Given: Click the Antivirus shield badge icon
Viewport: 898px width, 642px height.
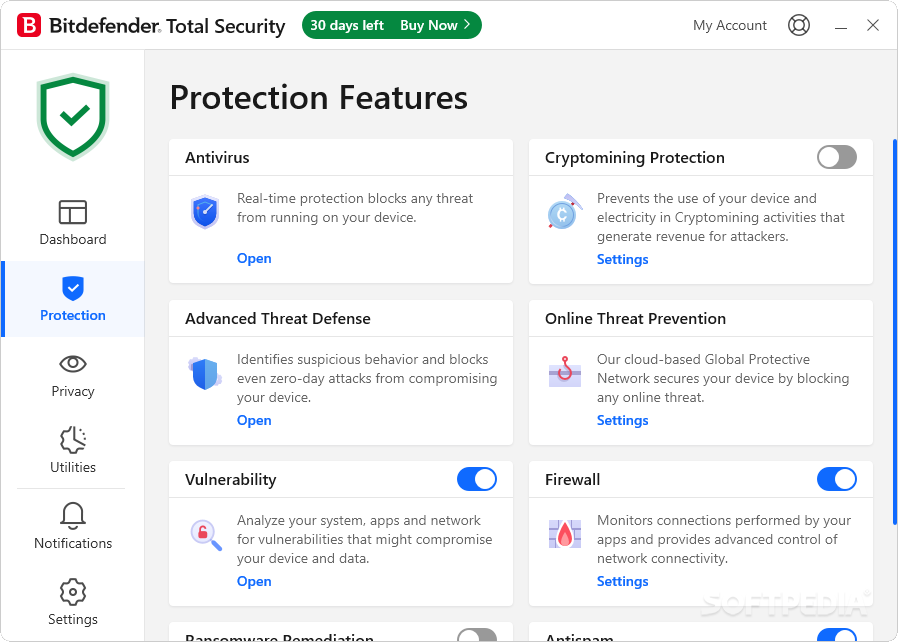Looking at the screenshot, I should 205,210.
